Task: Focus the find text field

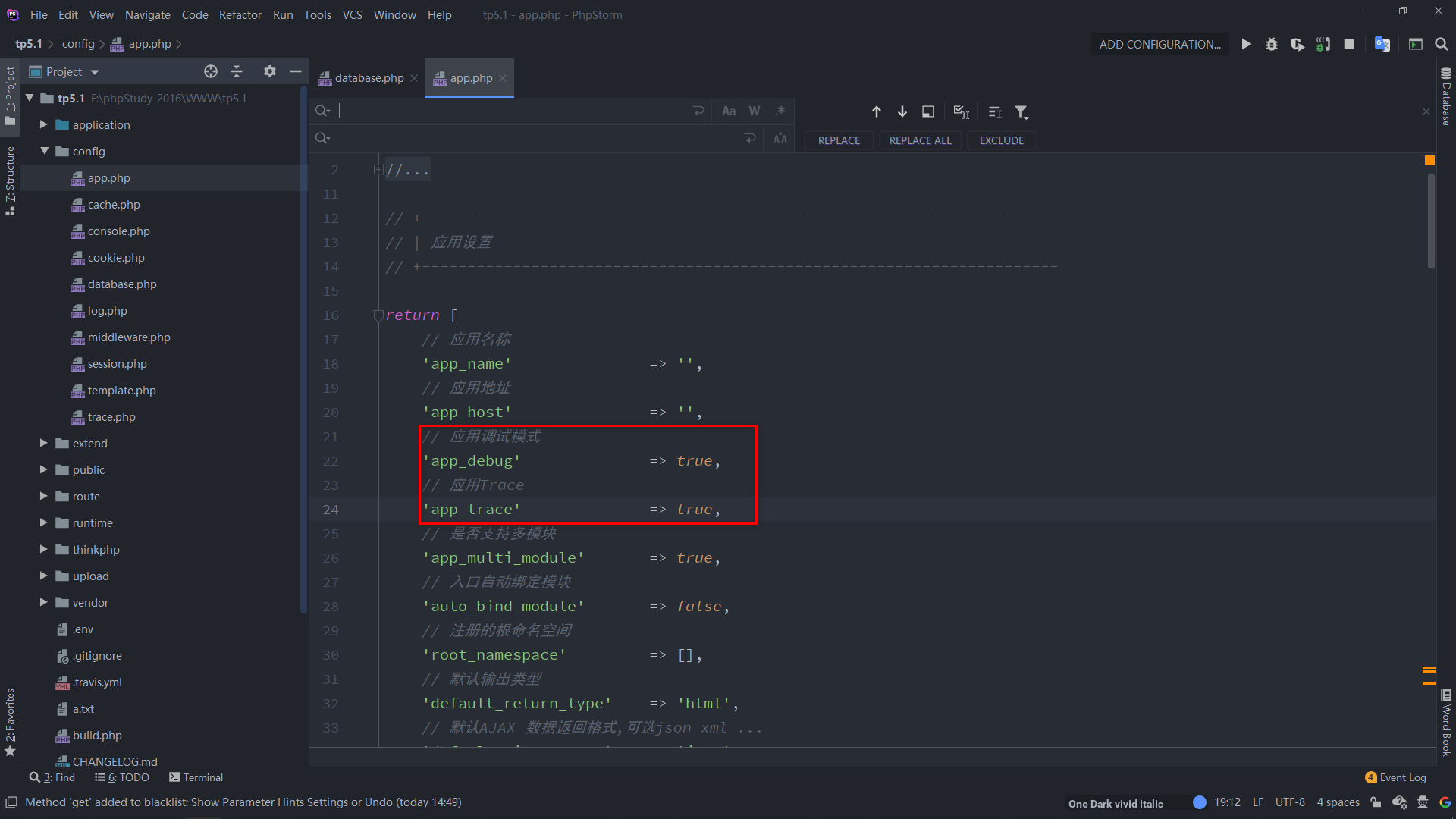Action: click(516, 111)
